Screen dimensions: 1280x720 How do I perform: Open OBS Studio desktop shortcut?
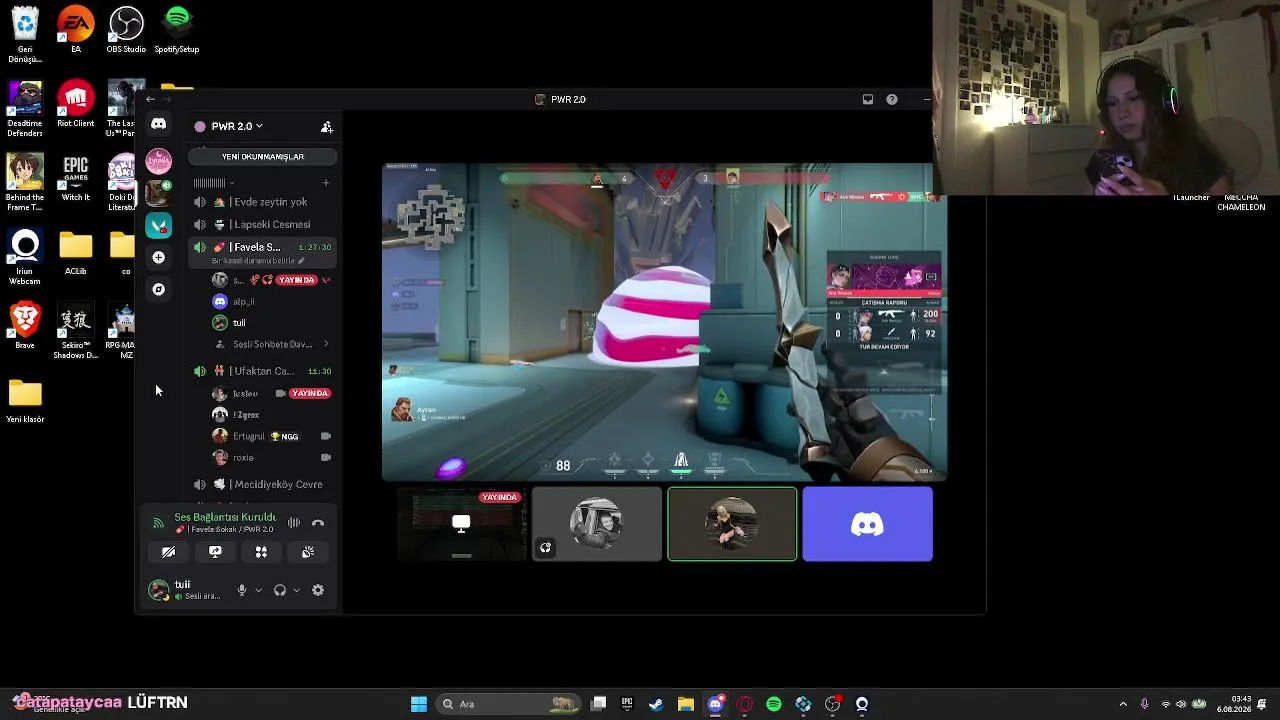126,30
